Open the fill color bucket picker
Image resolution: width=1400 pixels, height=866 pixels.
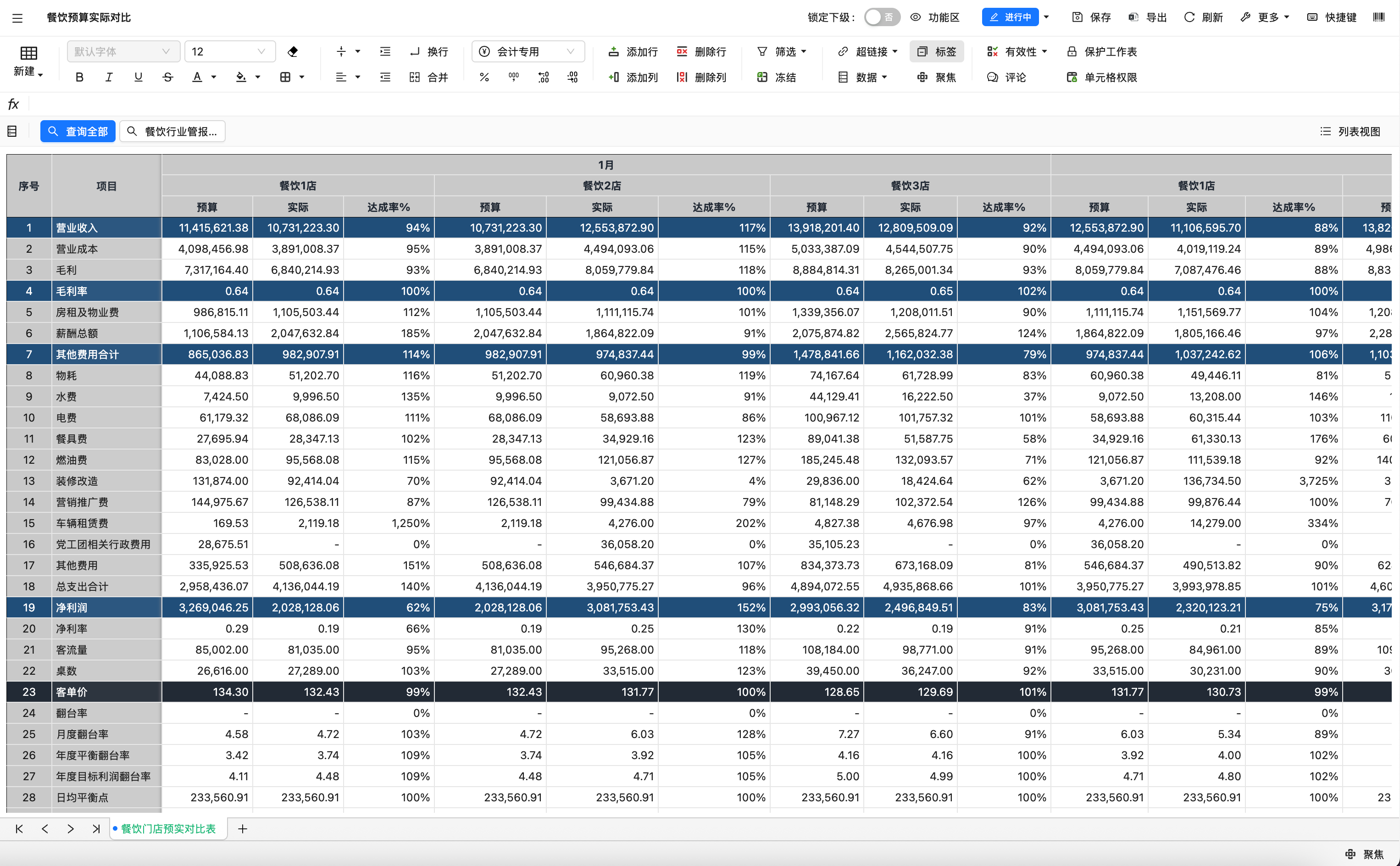pyautogui.click(x=242, y=78)
